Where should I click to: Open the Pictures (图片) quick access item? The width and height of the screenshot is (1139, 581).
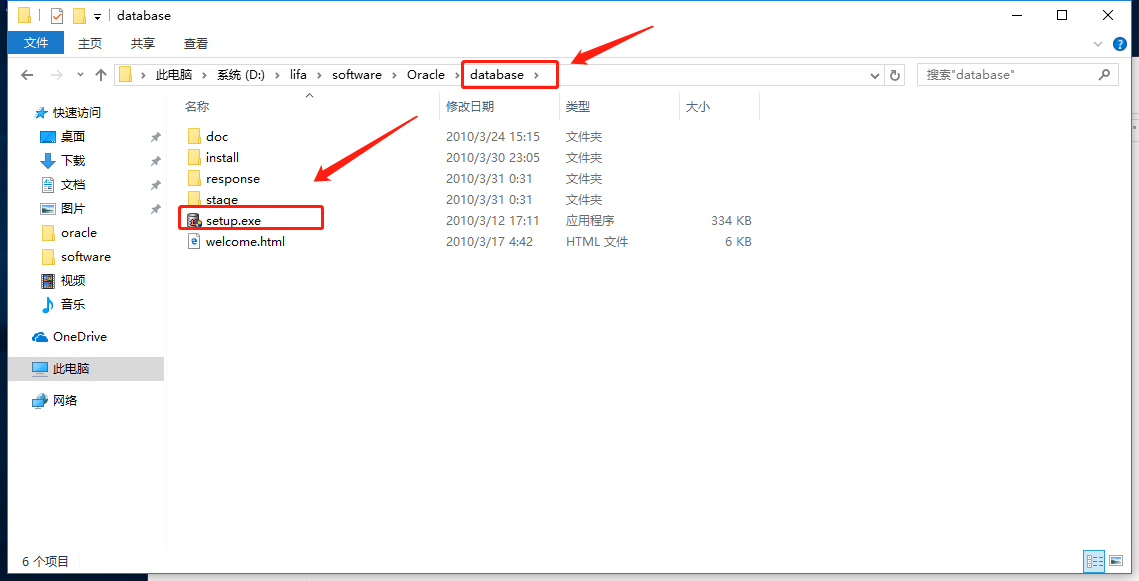(73, 208)
